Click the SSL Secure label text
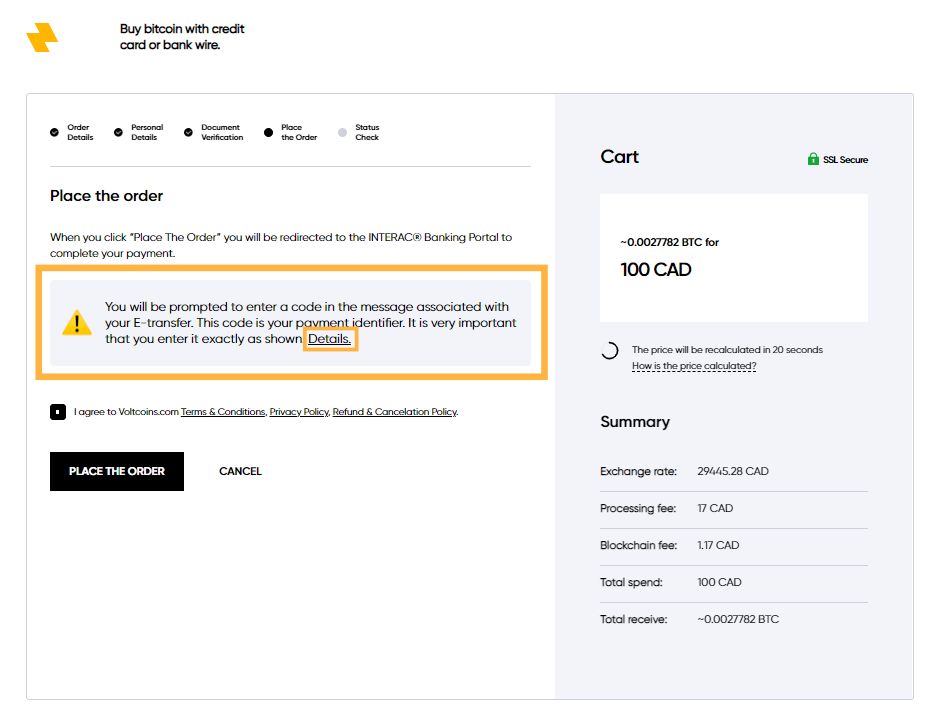This screenshot has height=708, width=925. tap(845, 160)
